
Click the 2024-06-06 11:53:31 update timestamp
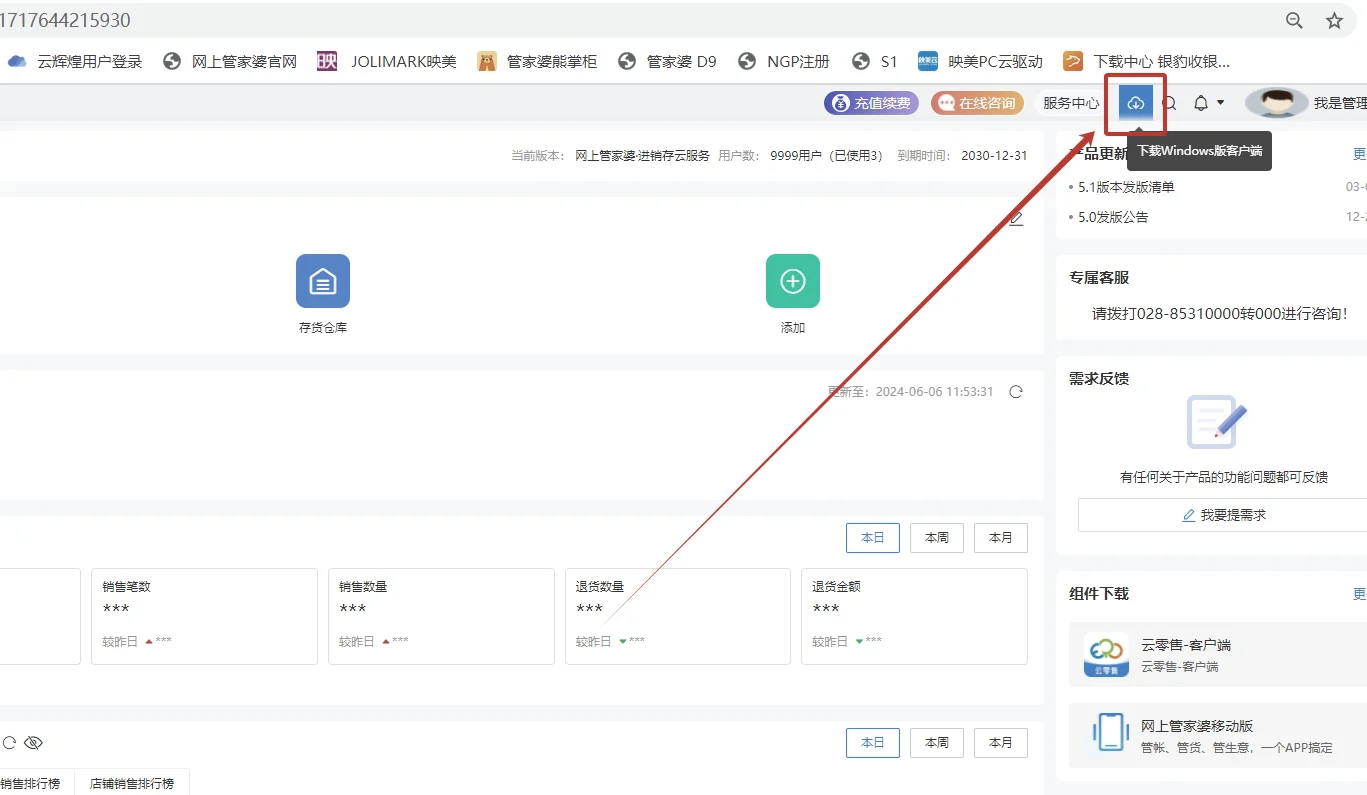(934, 392)
